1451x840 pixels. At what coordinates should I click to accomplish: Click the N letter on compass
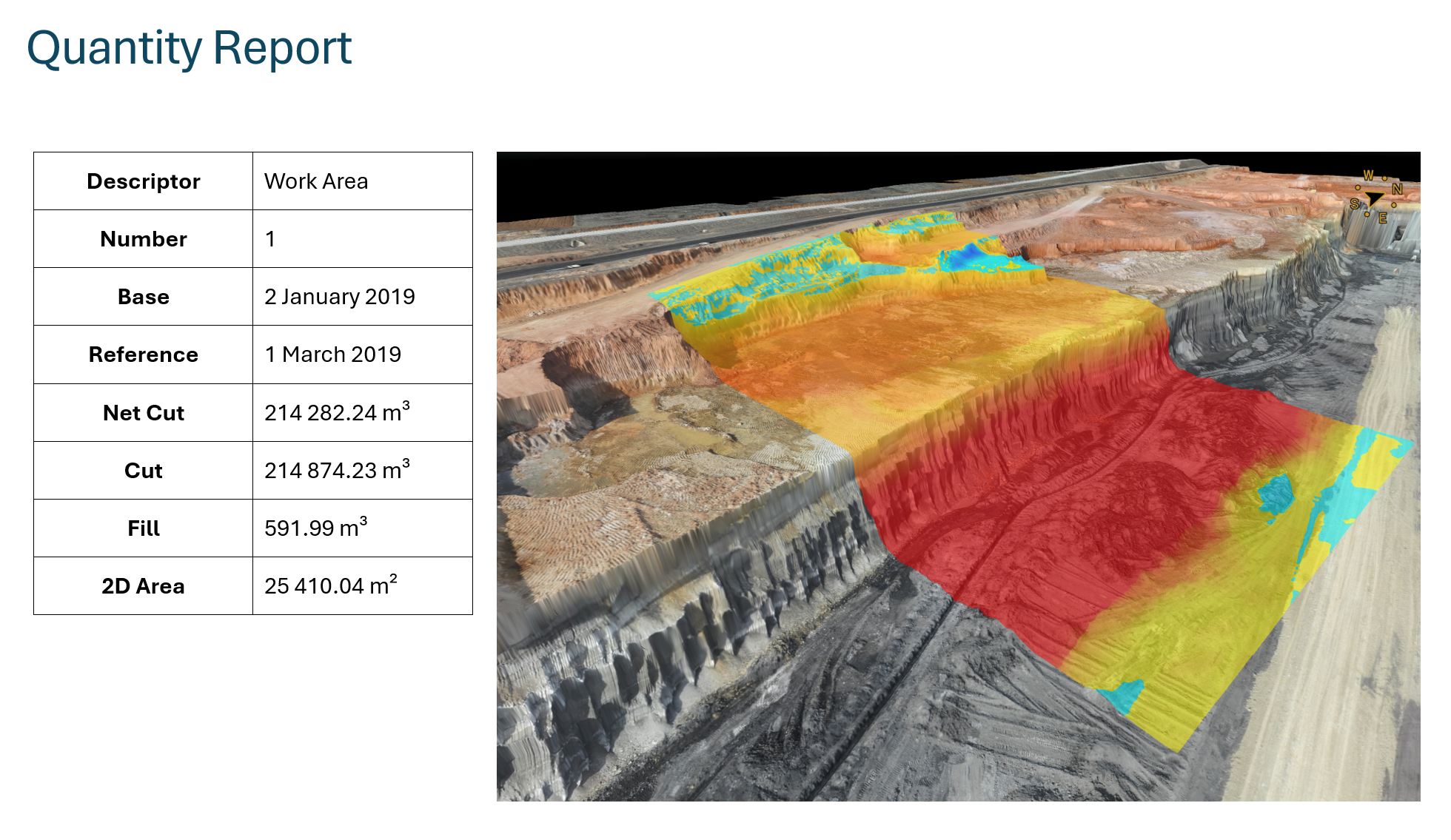tap(1397, 189)
